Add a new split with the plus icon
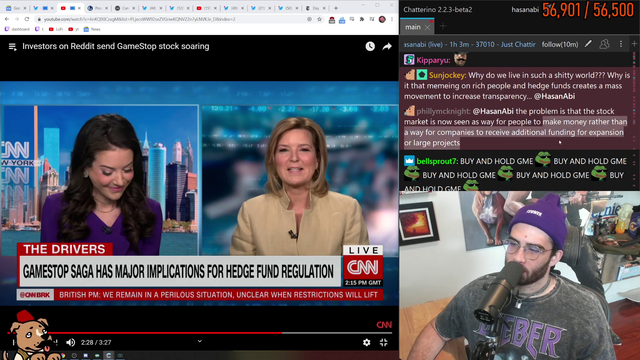This screenshot has height=360, width=640. coord(634,44)
